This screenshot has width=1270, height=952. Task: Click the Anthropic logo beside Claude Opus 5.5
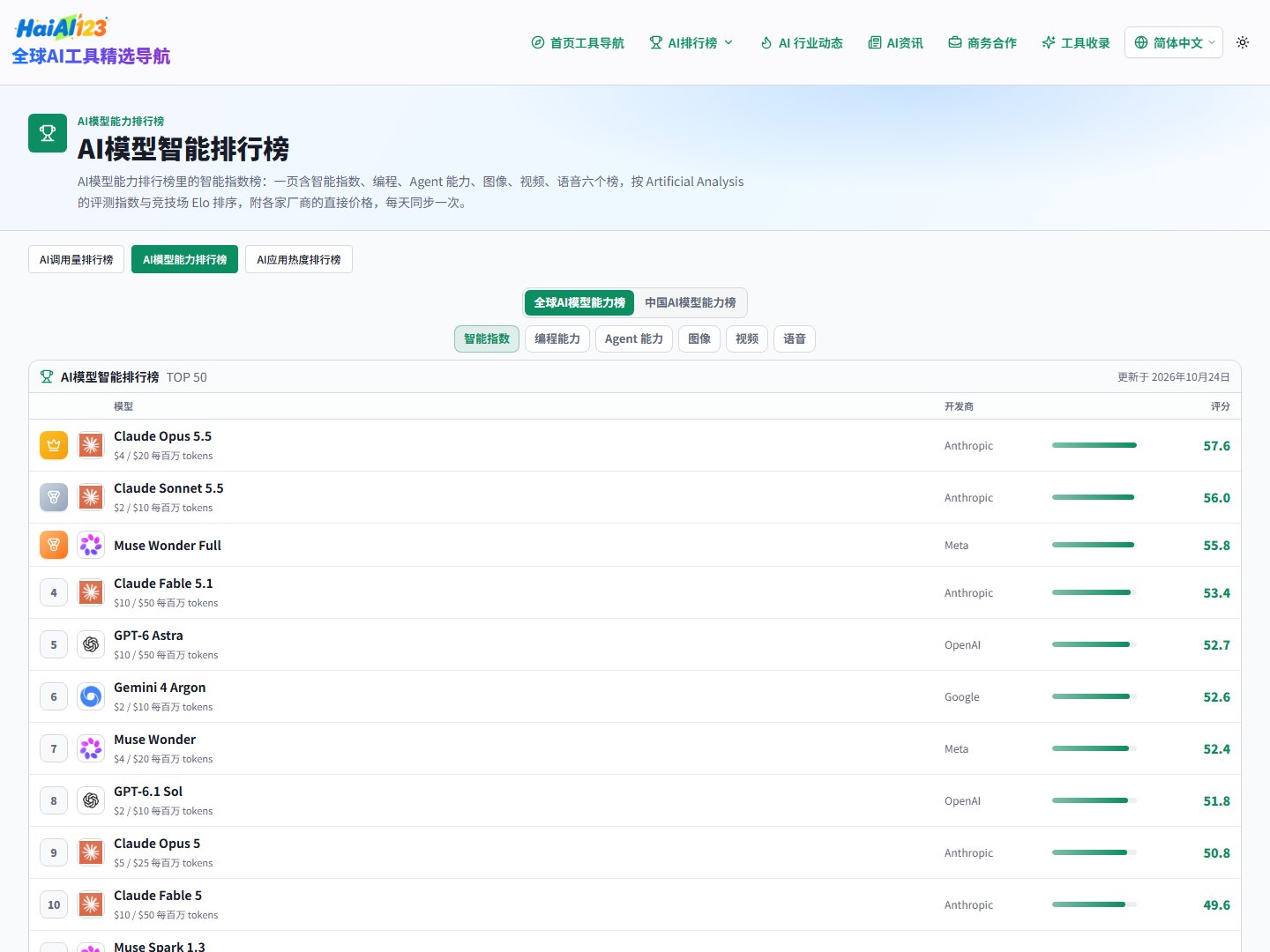pyautogui.click(x=91, y=445)
